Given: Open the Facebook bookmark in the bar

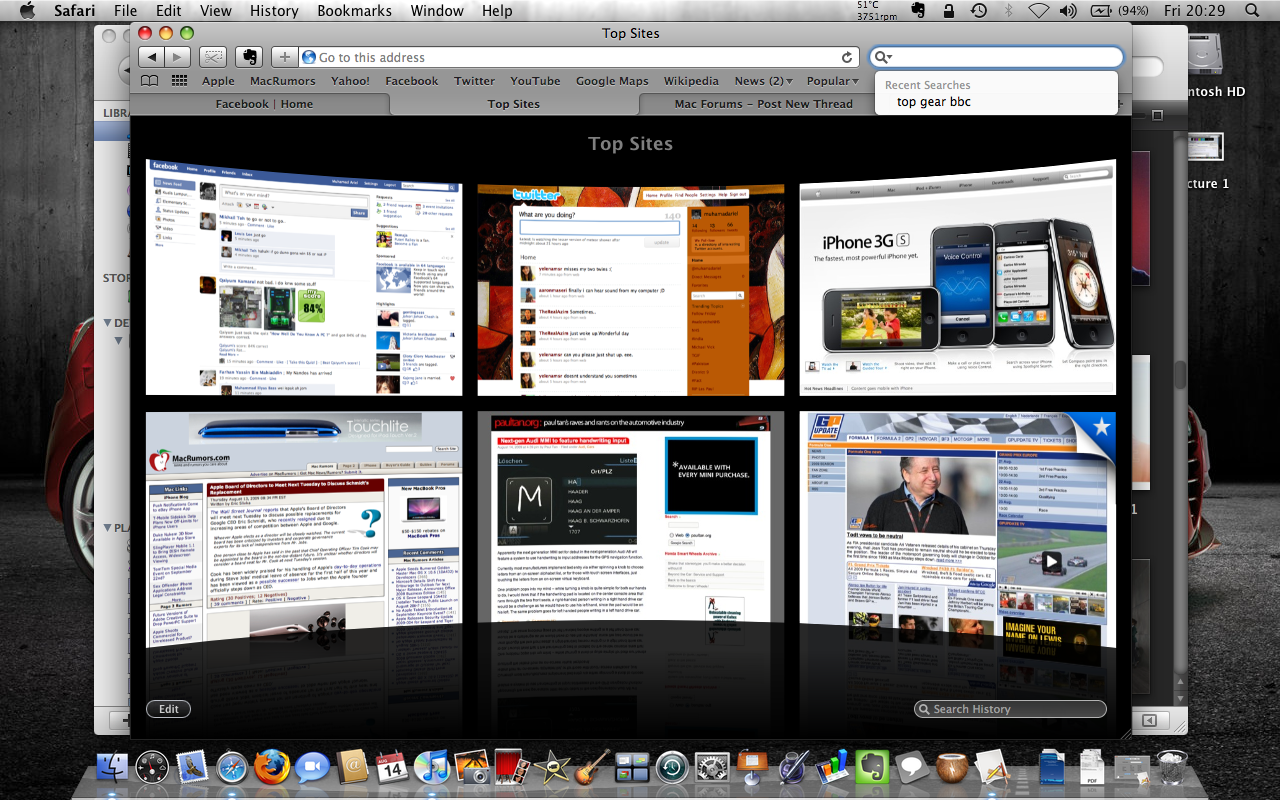Looking at the screenshot, I should (412, 81).
